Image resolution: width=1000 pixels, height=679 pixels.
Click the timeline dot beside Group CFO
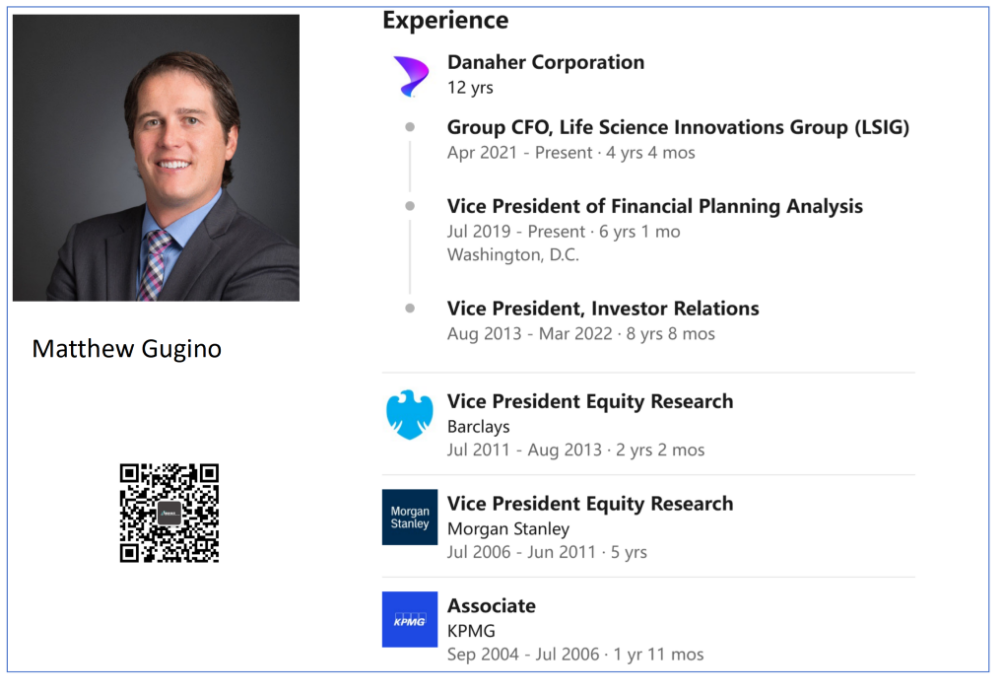[x=410, y=128]
